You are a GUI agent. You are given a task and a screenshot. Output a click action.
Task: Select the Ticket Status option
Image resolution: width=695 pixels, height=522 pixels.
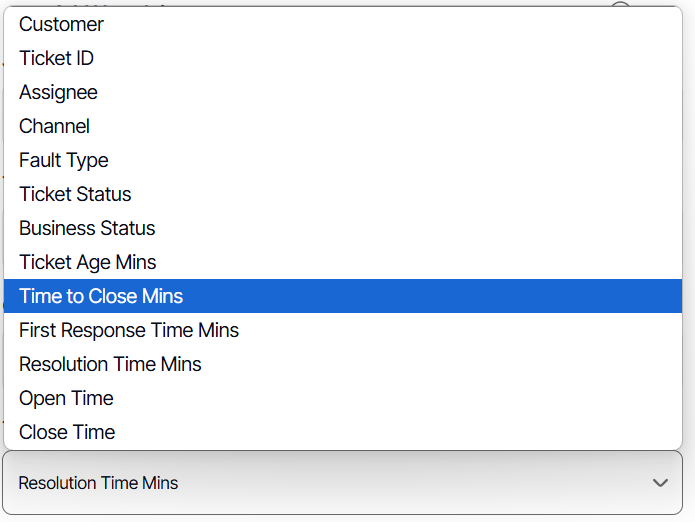(x=75, y=194)
